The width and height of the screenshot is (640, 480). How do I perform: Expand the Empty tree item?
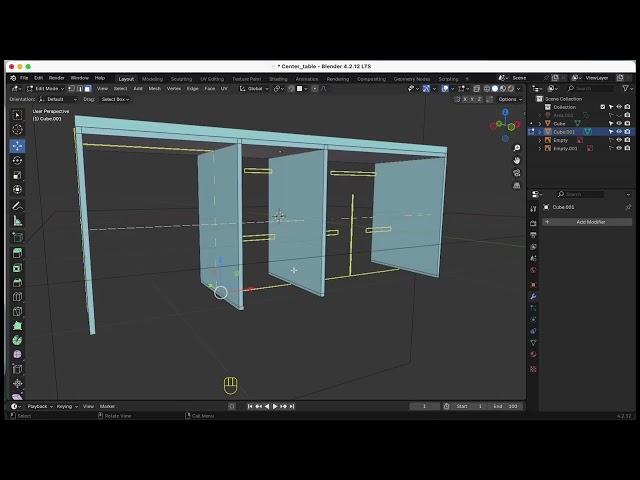click(540, 140)
